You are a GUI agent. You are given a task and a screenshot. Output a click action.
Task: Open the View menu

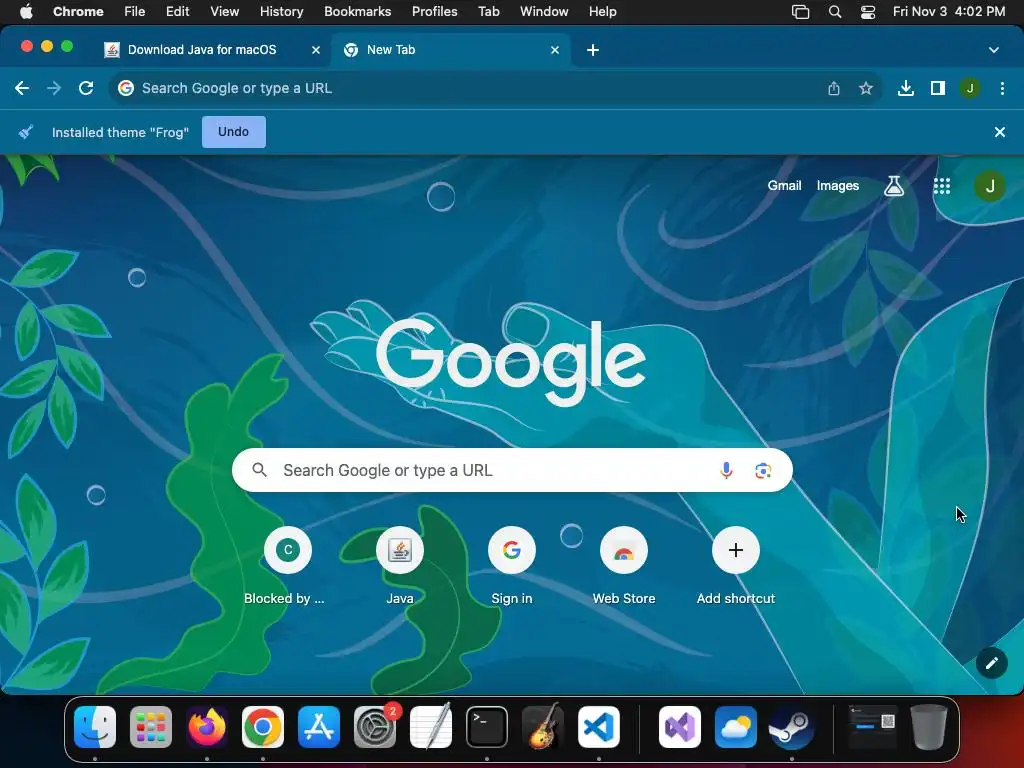tap(225, 12)
